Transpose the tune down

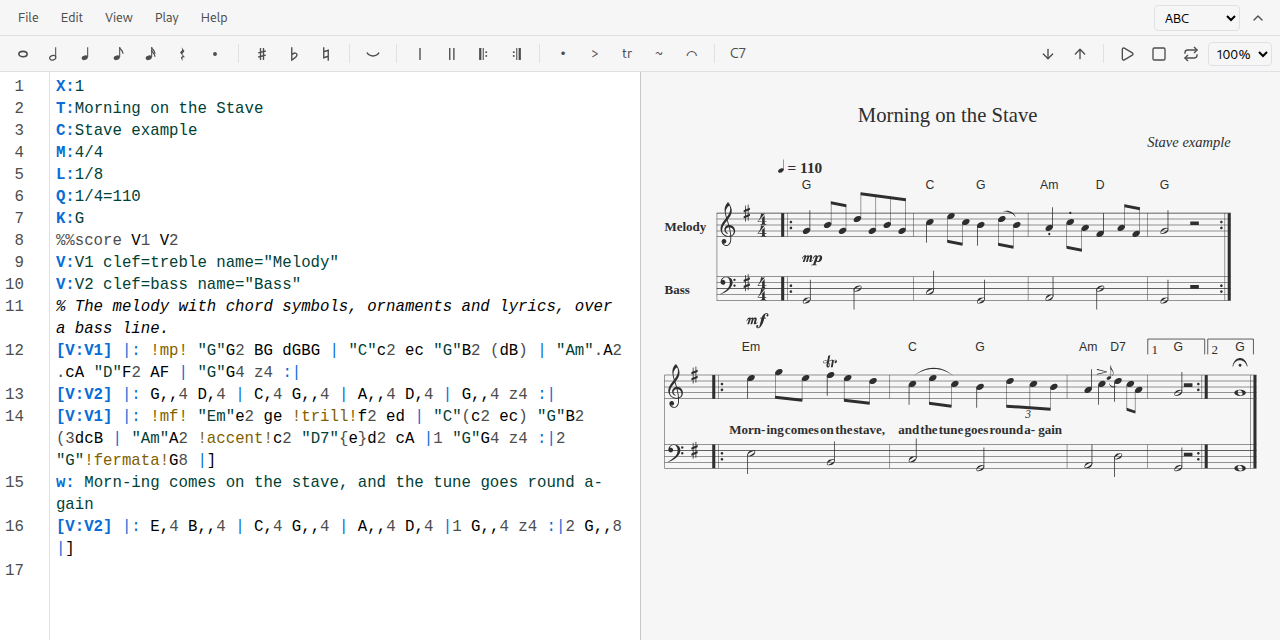[x=1048, y=54]
